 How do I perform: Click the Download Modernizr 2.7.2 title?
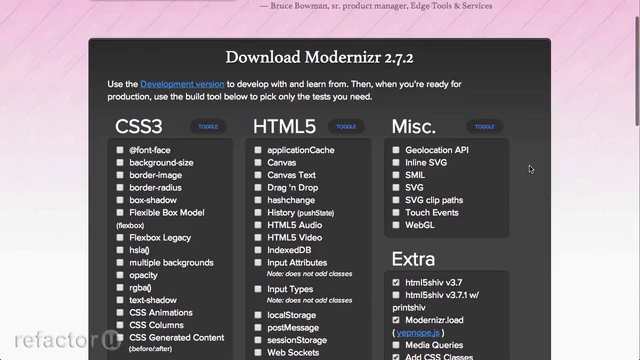[320, 58]
